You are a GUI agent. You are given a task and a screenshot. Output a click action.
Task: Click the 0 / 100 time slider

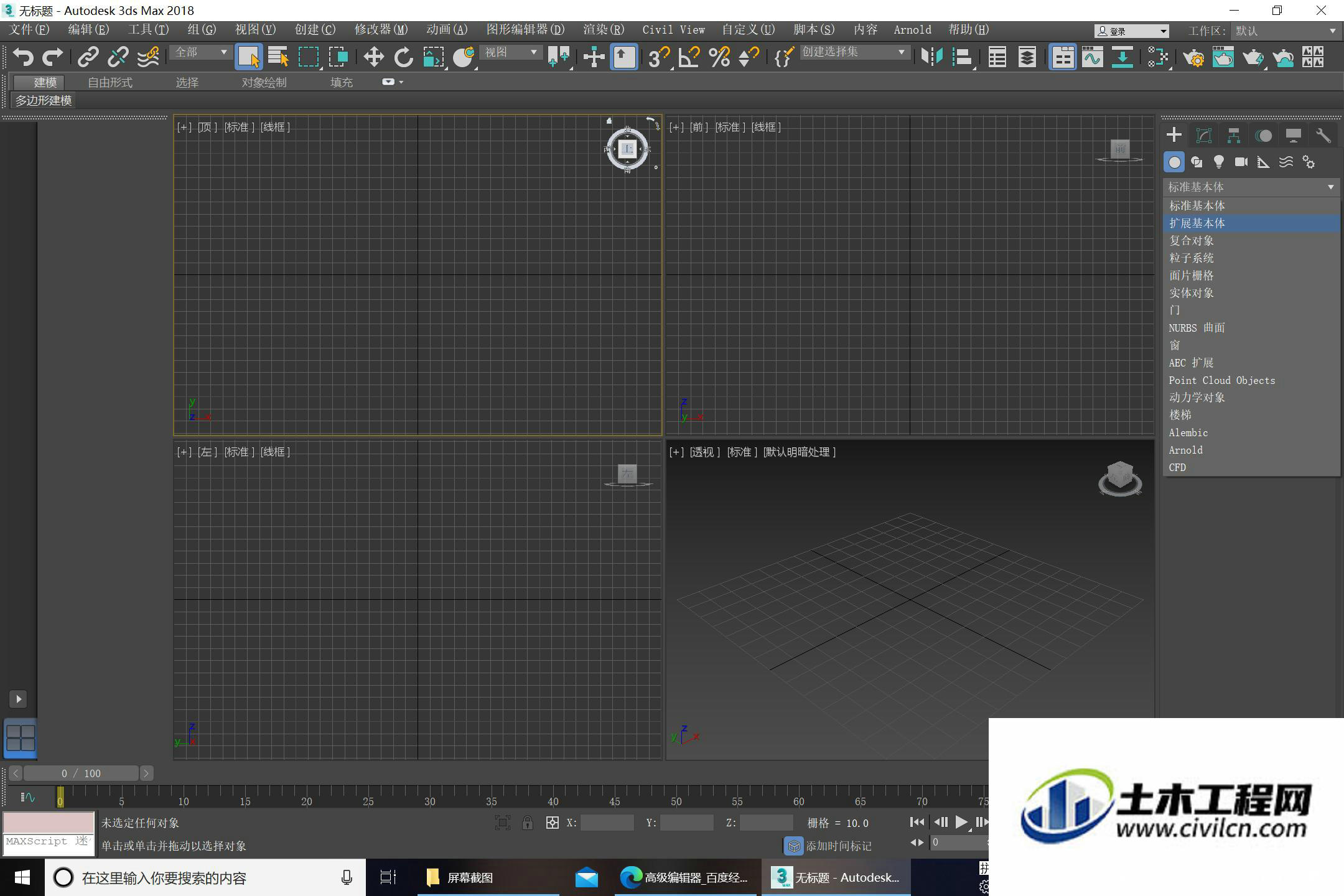pos(81,773)
